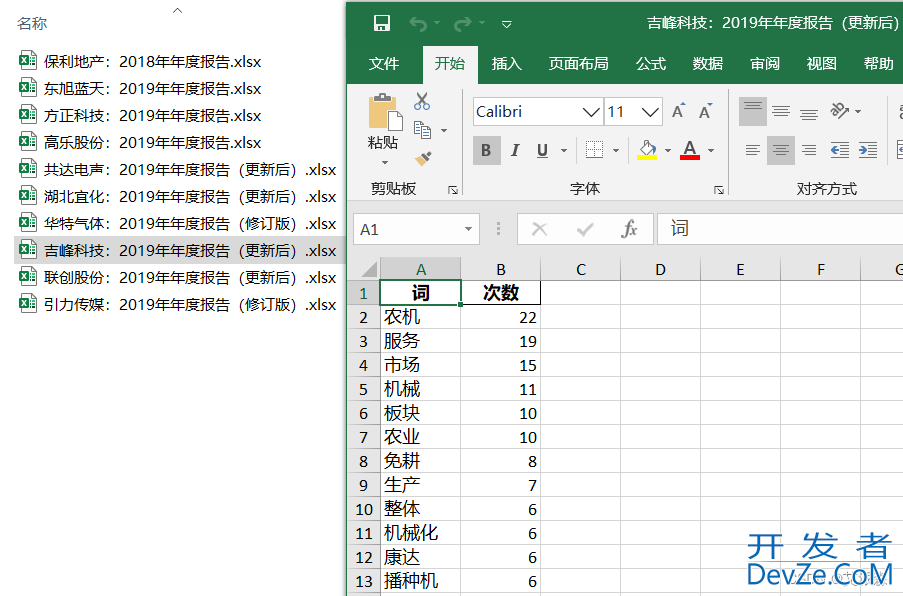903x596 pixels.
Task: Click the Name Box showing A1
Action: point(407,229)
